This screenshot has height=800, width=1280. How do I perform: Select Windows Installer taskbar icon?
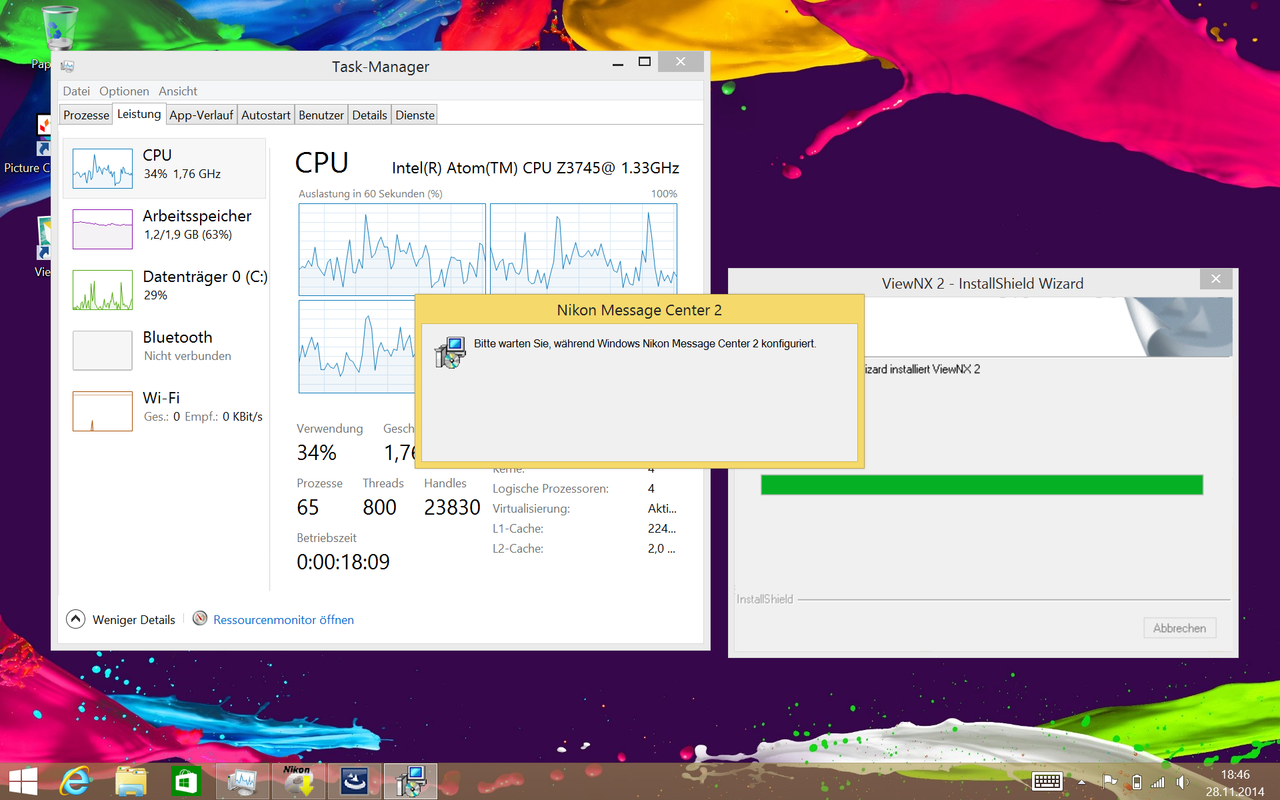(x=410, y=781)
